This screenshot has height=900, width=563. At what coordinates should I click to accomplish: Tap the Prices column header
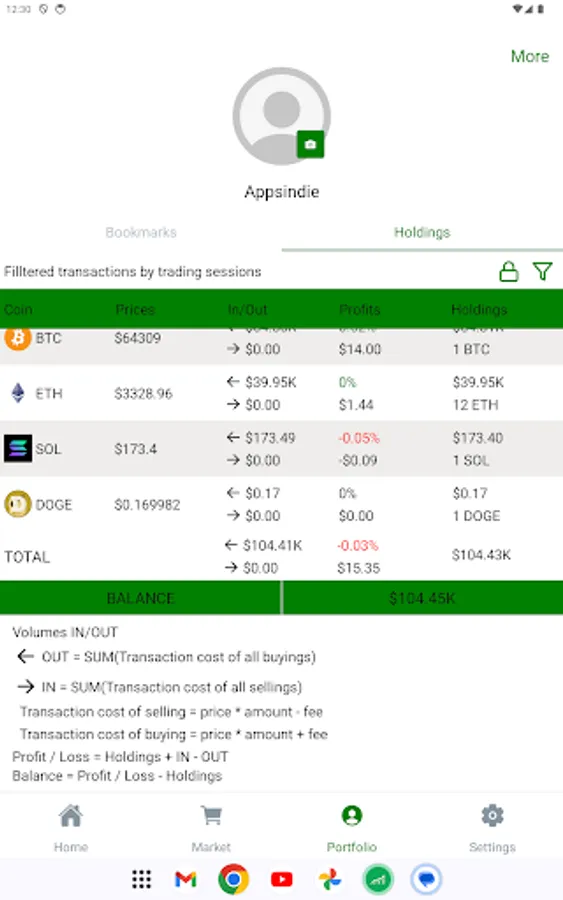point(135,309)
